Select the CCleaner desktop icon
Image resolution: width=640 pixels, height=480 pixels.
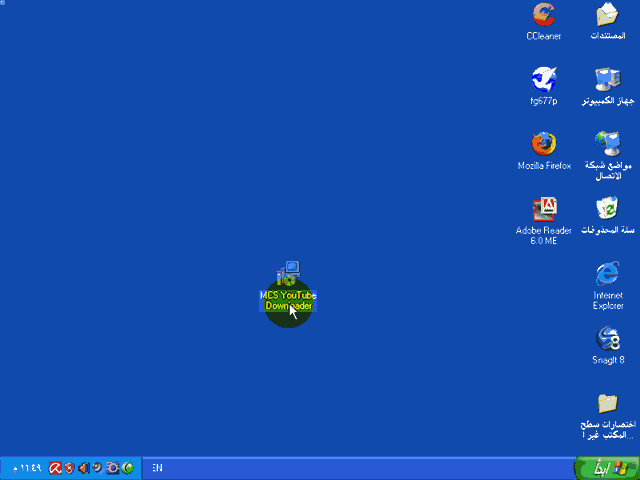(544, 16)
